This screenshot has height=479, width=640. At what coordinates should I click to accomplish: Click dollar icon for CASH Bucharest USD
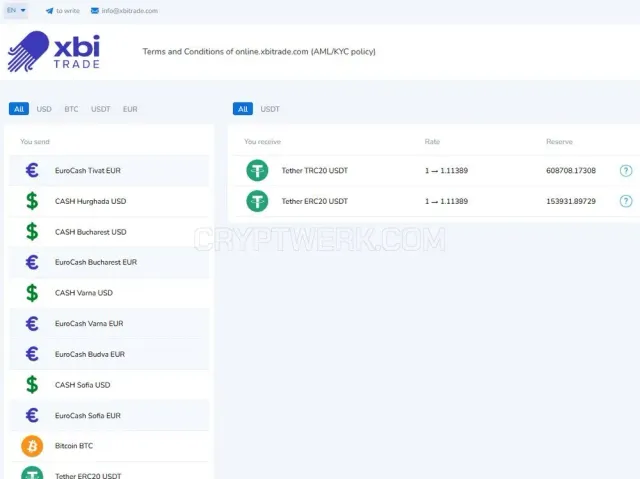click(32, 232)
